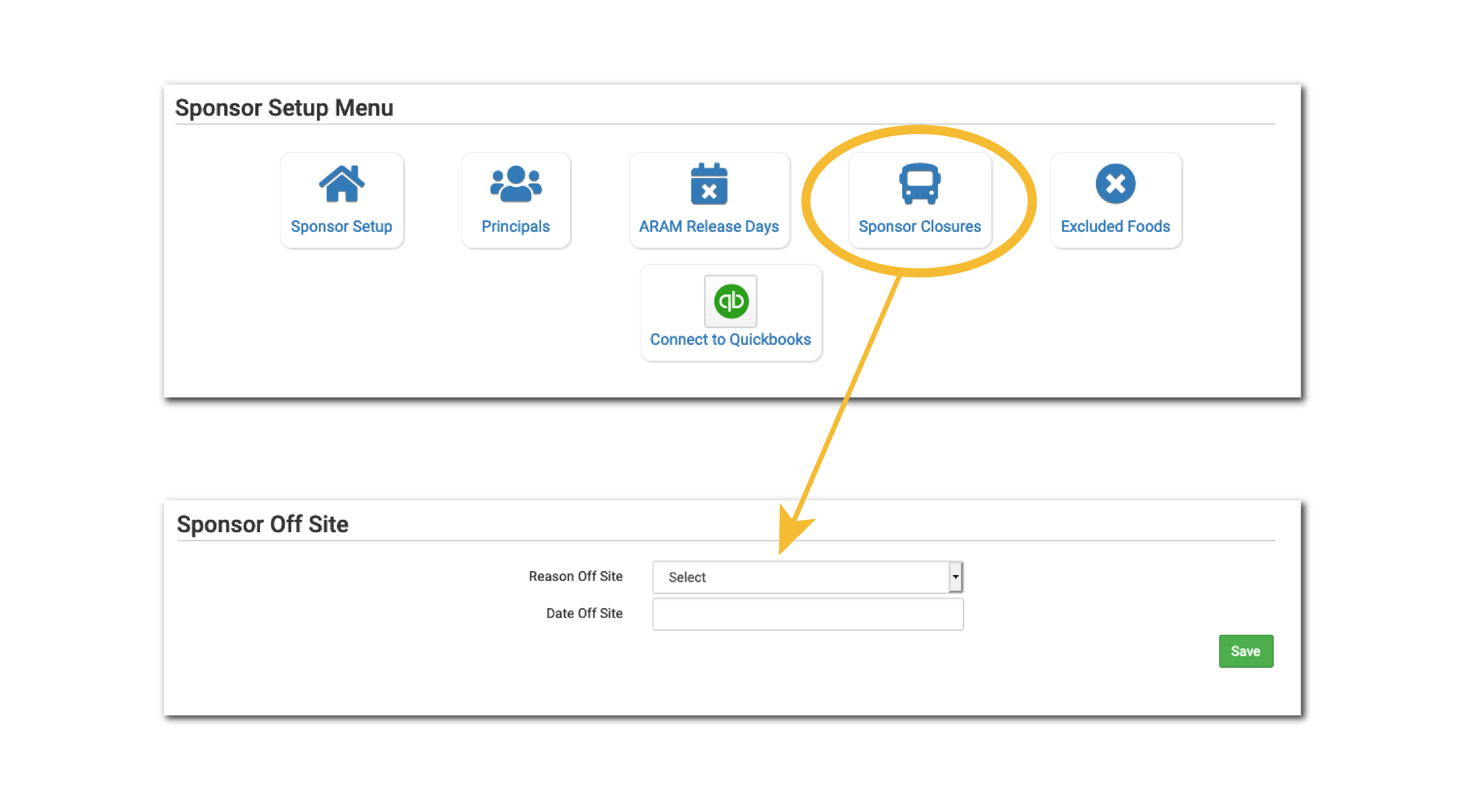Screen dimensions: 1462x812
Task: Click the Reason Off Site dropdown arrow
Action: tap(956, 577)
